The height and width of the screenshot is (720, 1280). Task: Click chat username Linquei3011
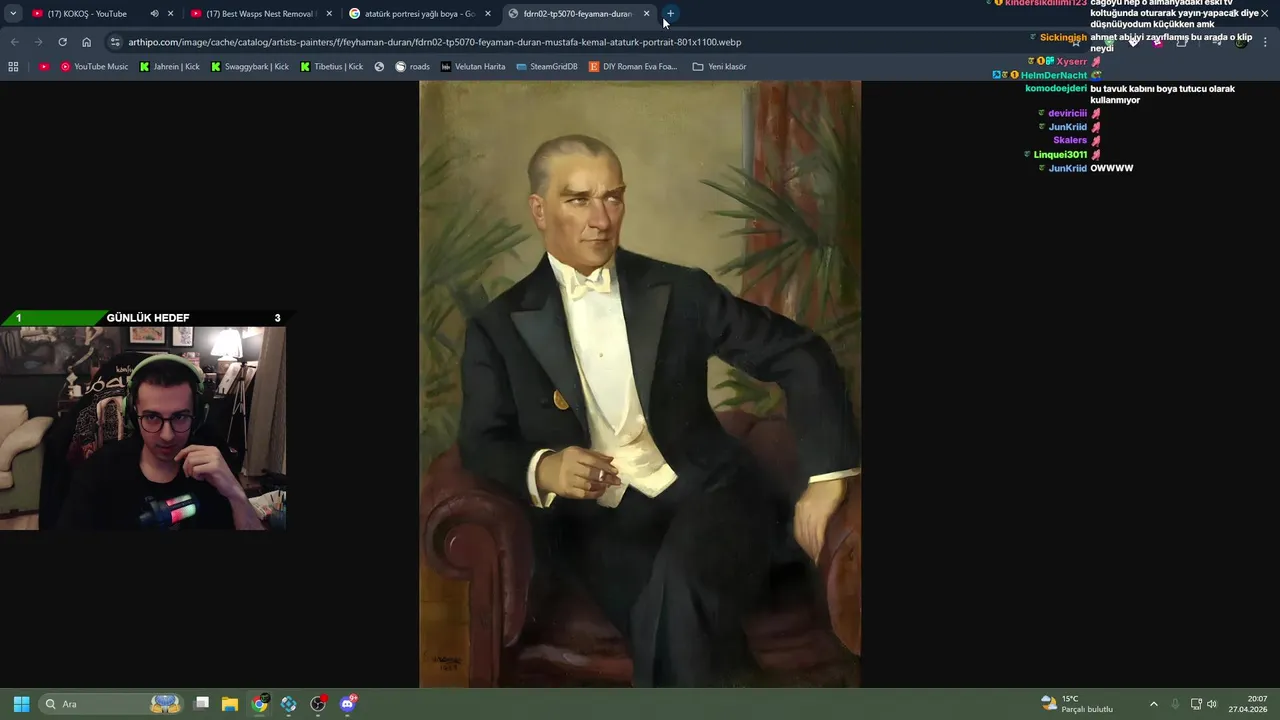(x=1060, y=155)
